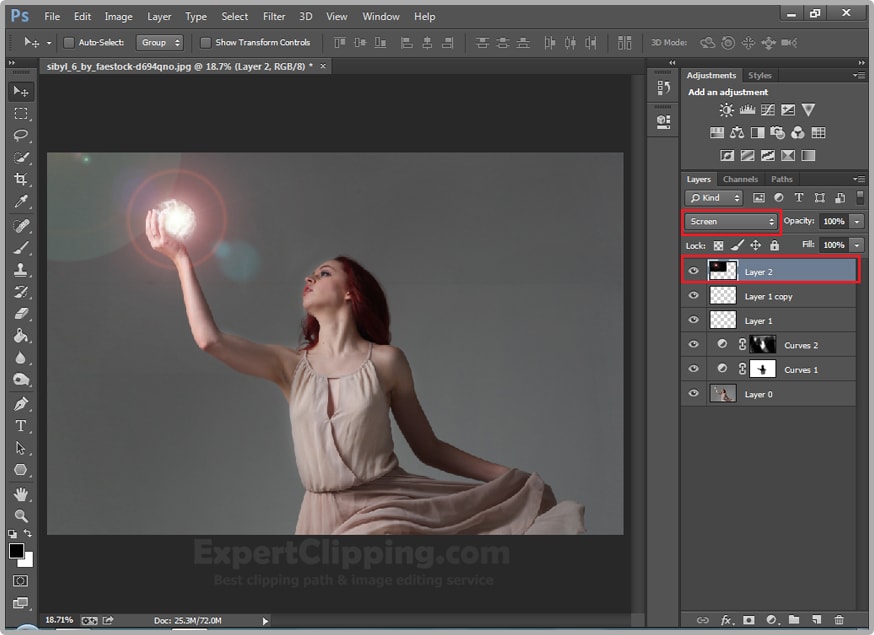Delete layer using the trash icon
The width and height of the screenshot is (874, 635).
[x=838, y=621]
